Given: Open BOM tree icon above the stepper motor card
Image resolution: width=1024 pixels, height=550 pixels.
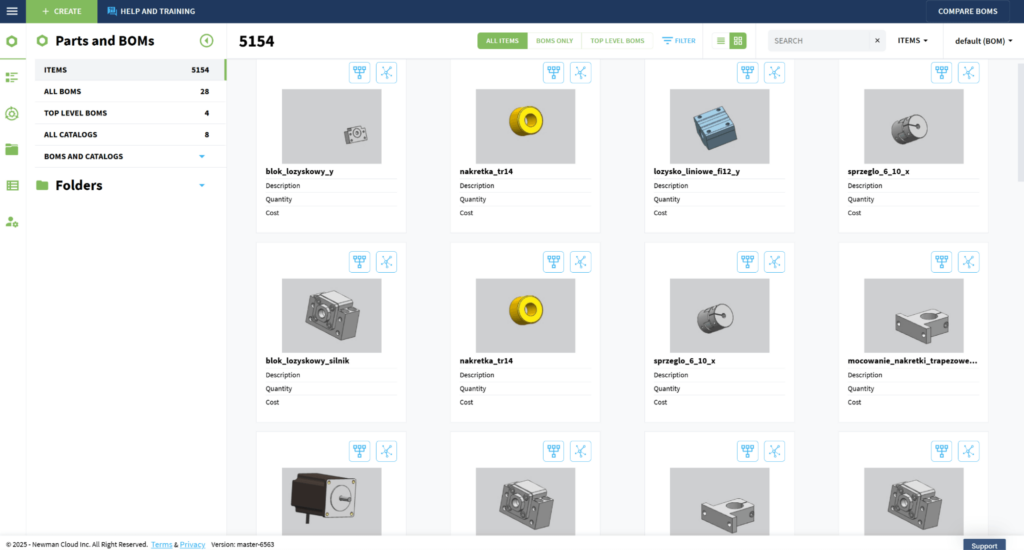Looking at the screenshot, I should (x=359, y=451).
